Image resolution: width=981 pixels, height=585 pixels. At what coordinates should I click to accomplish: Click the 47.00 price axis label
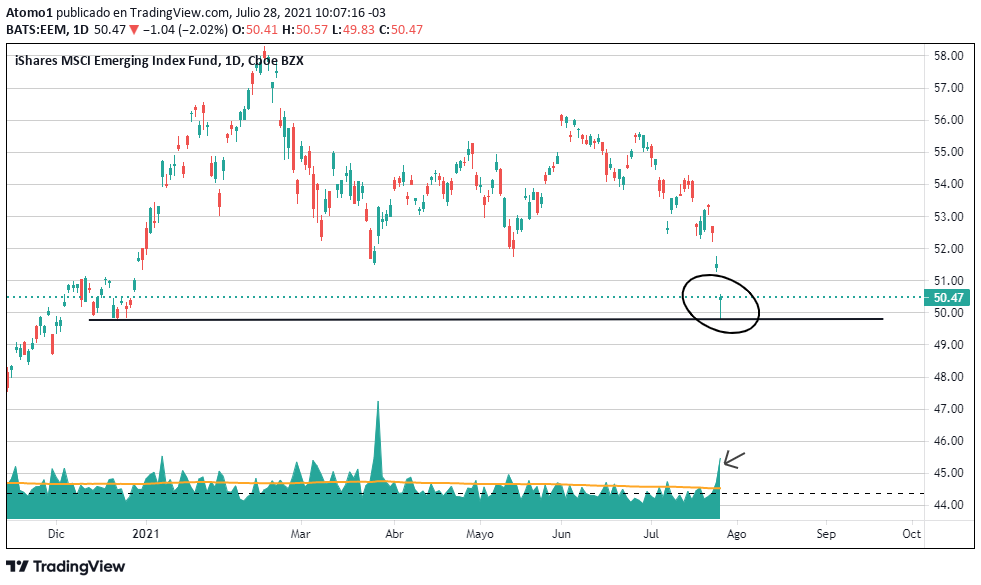948,409
